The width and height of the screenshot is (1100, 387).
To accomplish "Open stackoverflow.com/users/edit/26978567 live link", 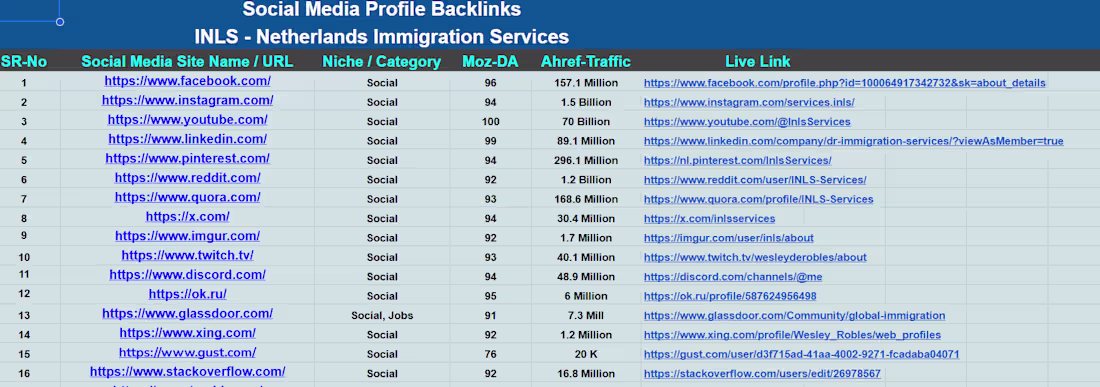I will coord(762,374).
